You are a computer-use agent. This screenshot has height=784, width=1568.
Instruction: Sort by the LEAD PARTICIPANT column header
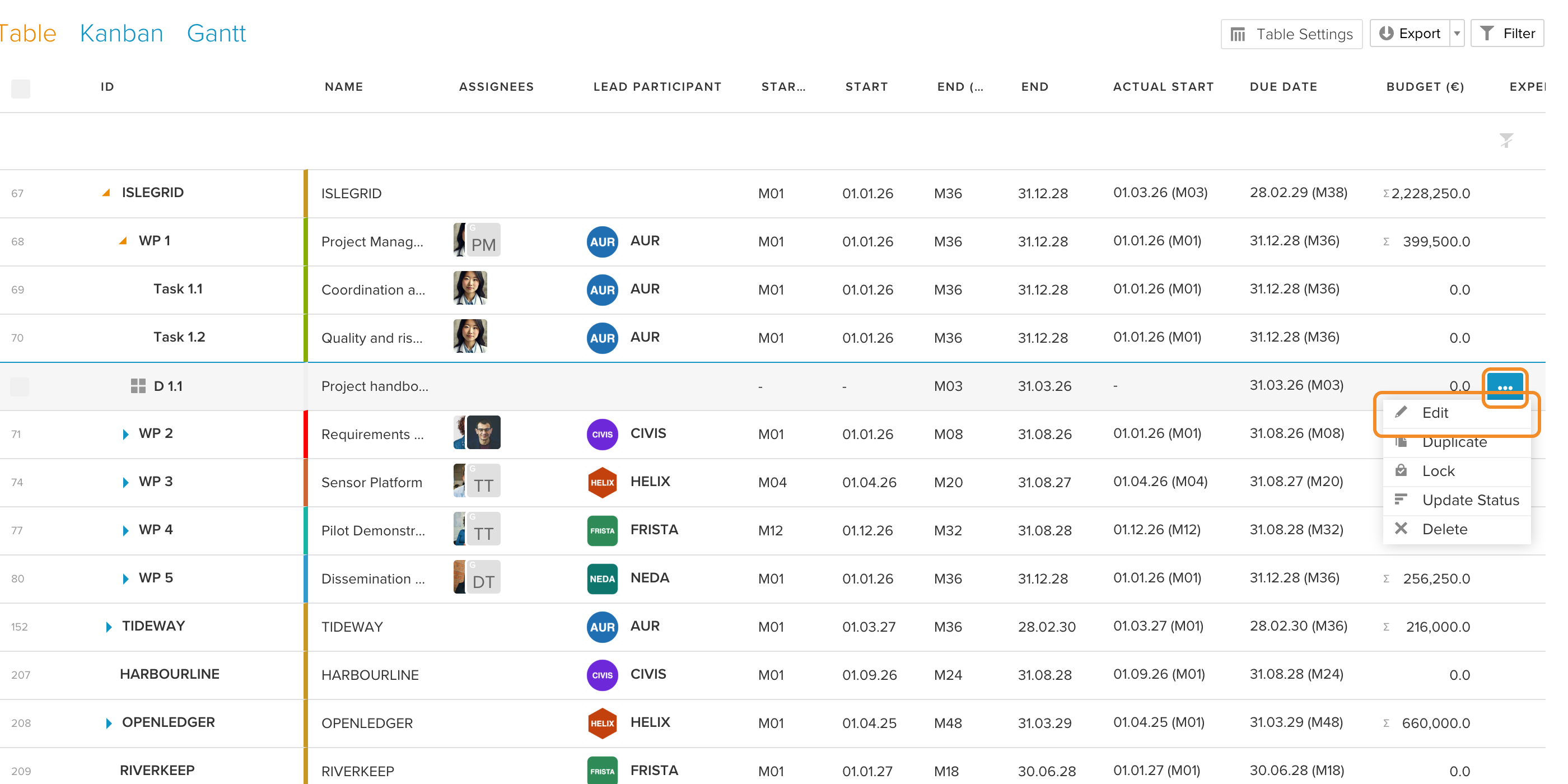pyautogui.click(x=657, y=86)
